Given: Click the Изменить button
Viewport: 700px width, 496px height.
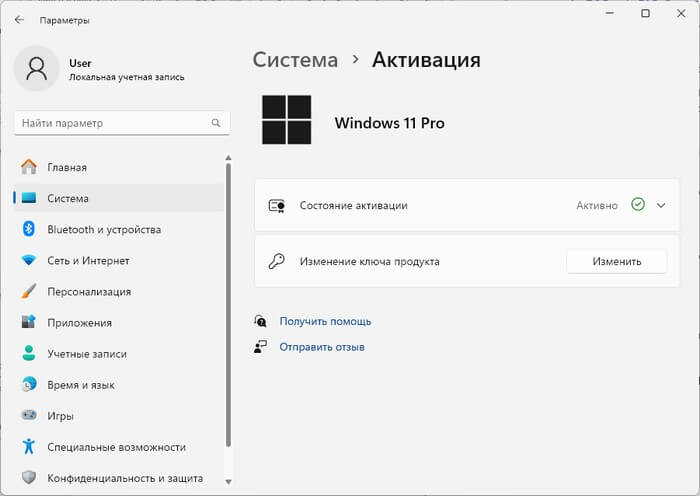Looking at the screenshot, I should pos(617,261).
